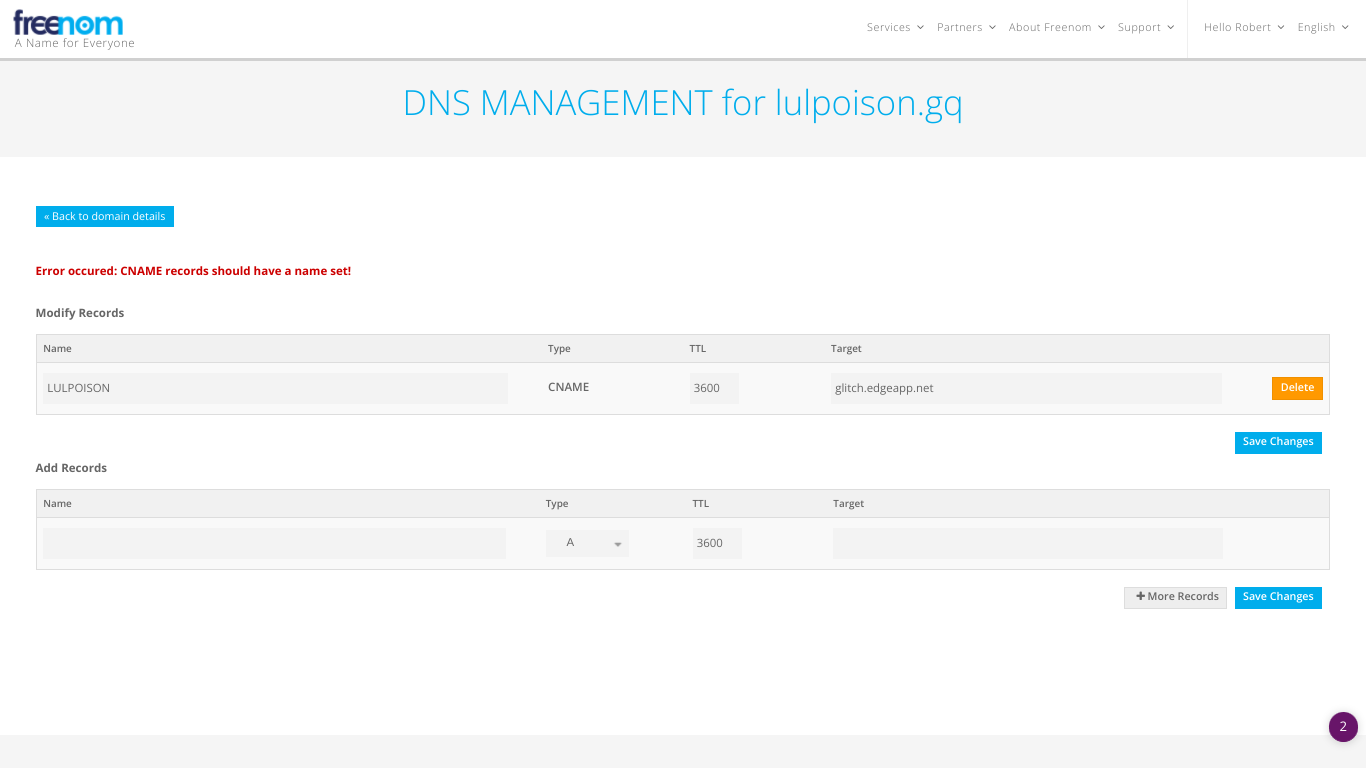This screenshot has width=1366, height=768.
Task: Open the purple notification badge showing 2
Action: [1343, 727]
